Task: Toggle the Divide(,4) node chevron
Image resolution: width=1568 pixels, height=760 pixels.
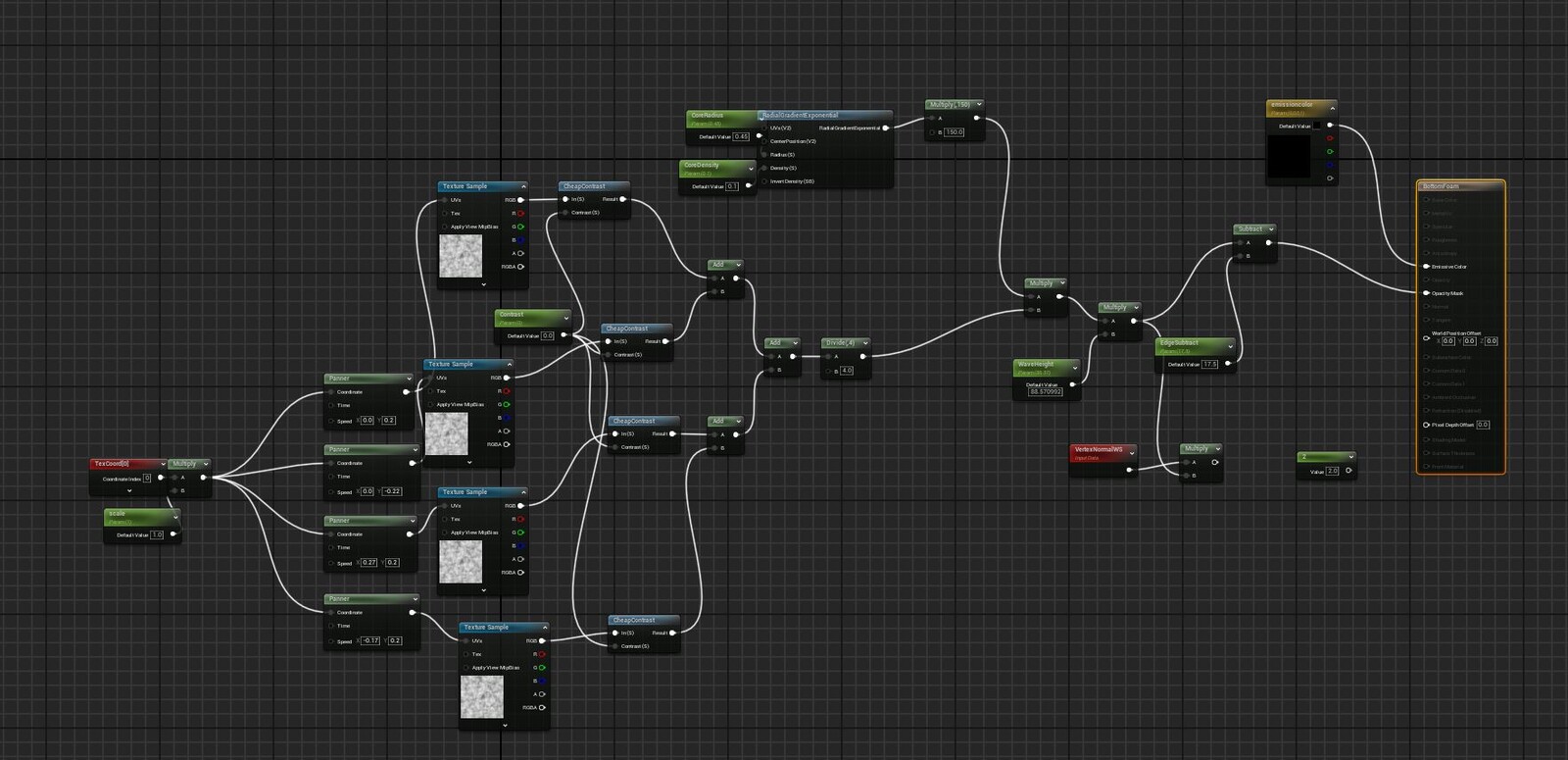Action: click(x=864, y=343)
